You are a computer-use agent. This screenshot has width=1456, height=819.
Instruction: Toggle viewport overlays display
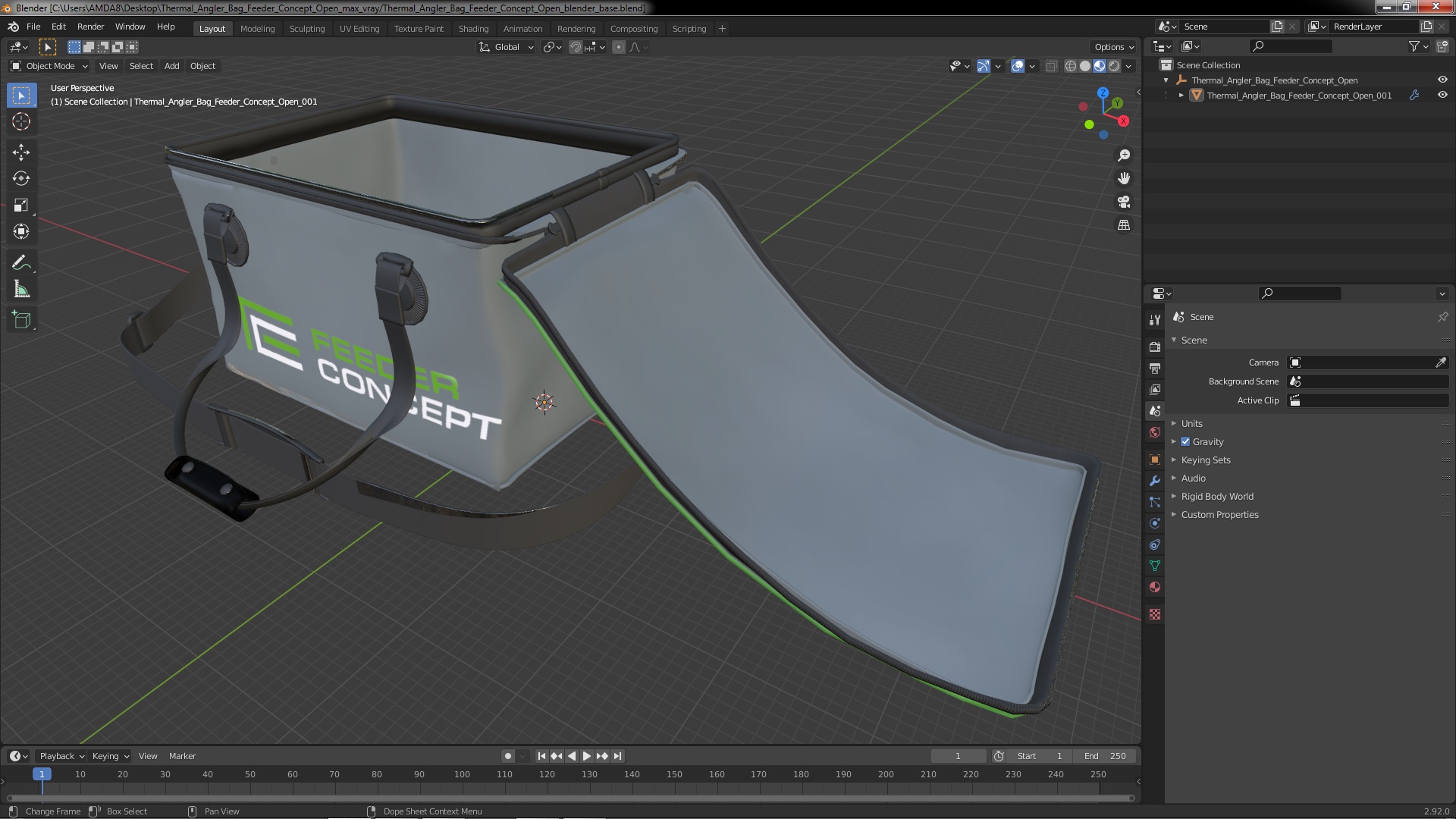click(1018, 66)
